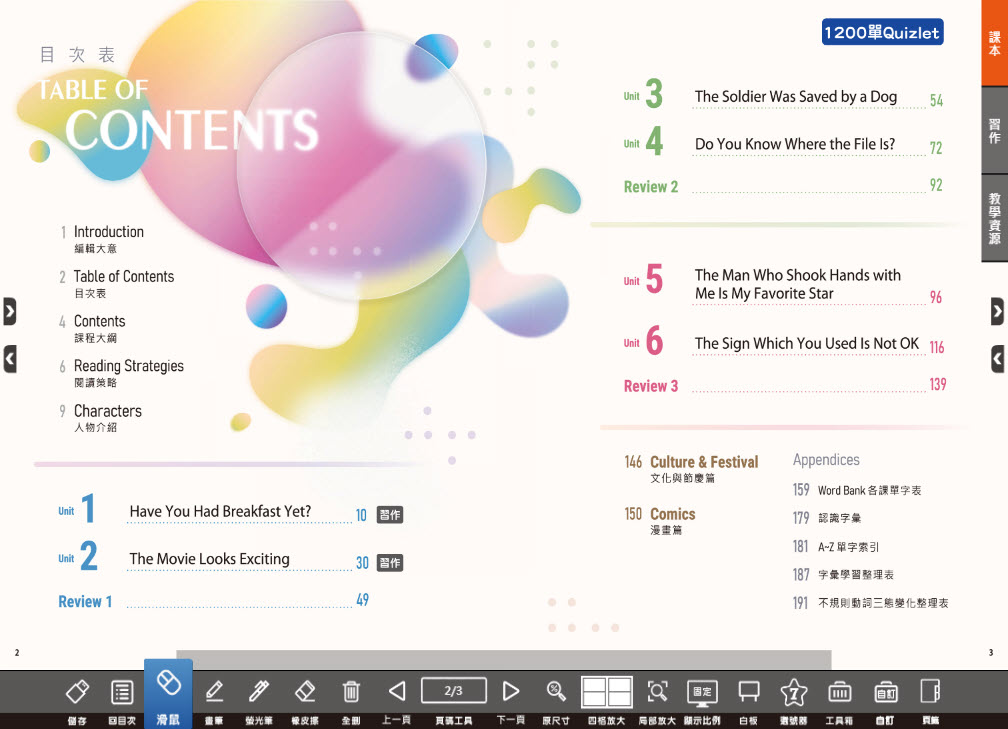Select the mouse (滑鼠) tool
The height and width of the screenshot is (729, 1008).
pos(169,686)
